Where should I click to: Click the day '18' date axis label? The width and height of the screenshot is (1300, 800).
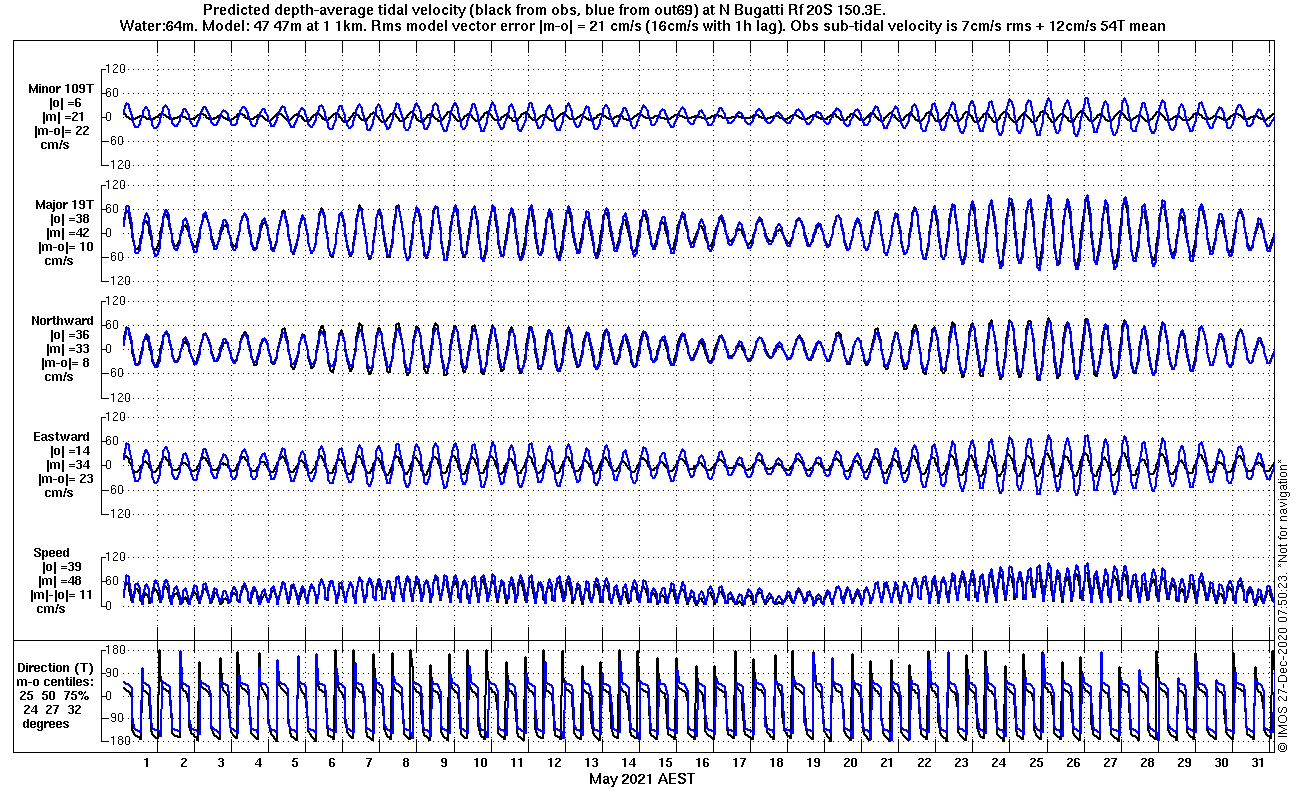776,763
